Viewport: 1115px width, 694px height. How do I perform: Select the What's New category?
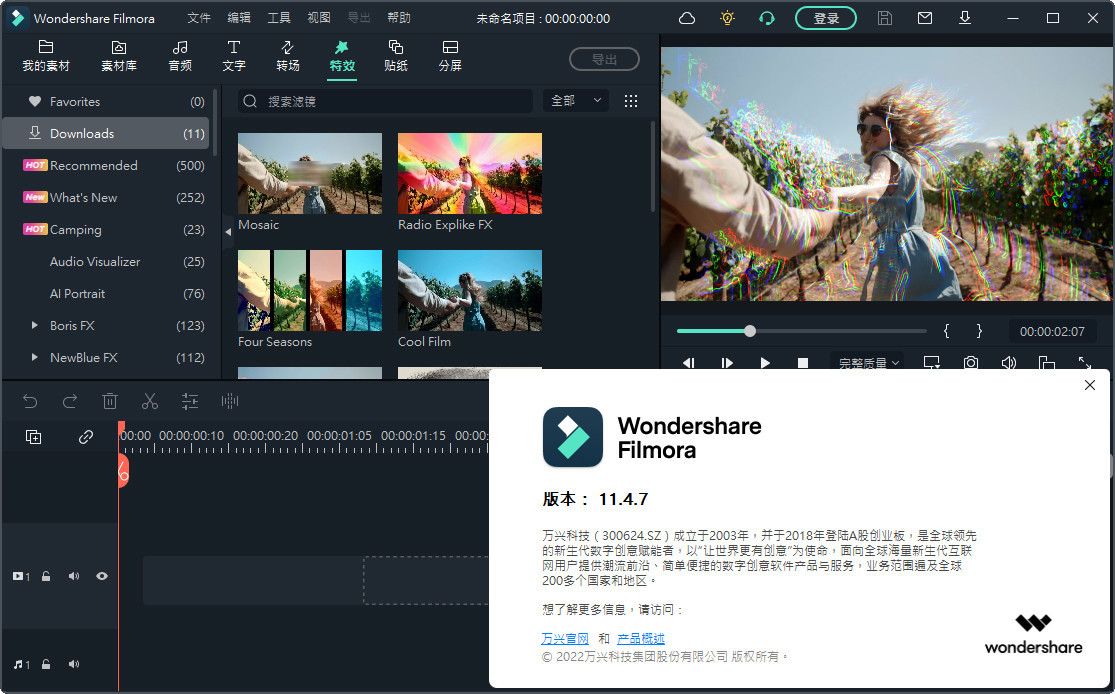coord(107,198)
